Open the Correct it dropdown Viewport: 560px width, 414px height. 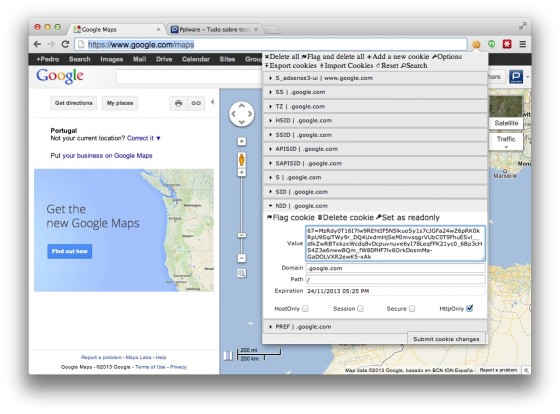click(144, 138)
